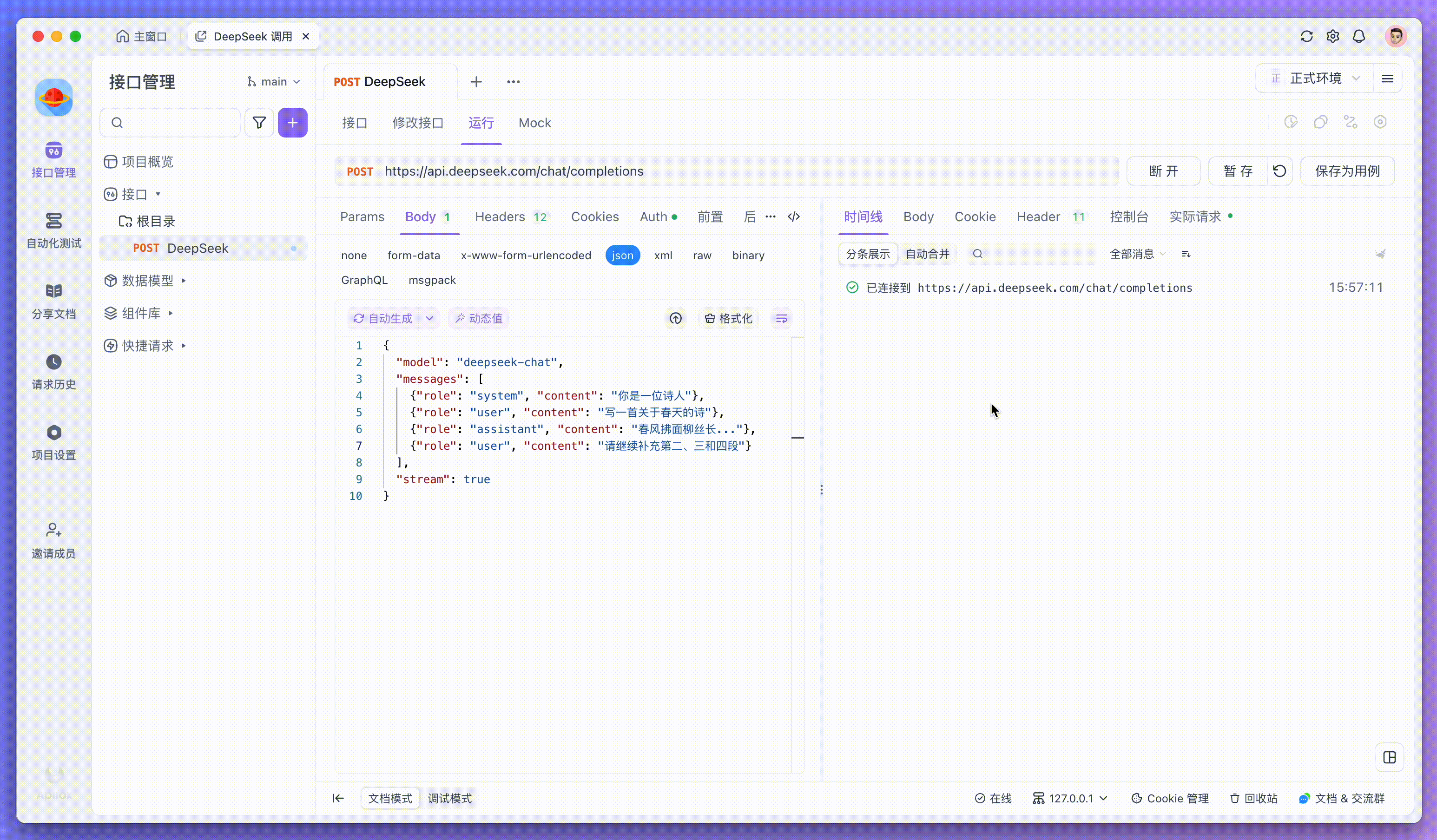Click the layout split icon at bottom right
The height and width of the screenshot is (840, 1437).
[1389, 757]
